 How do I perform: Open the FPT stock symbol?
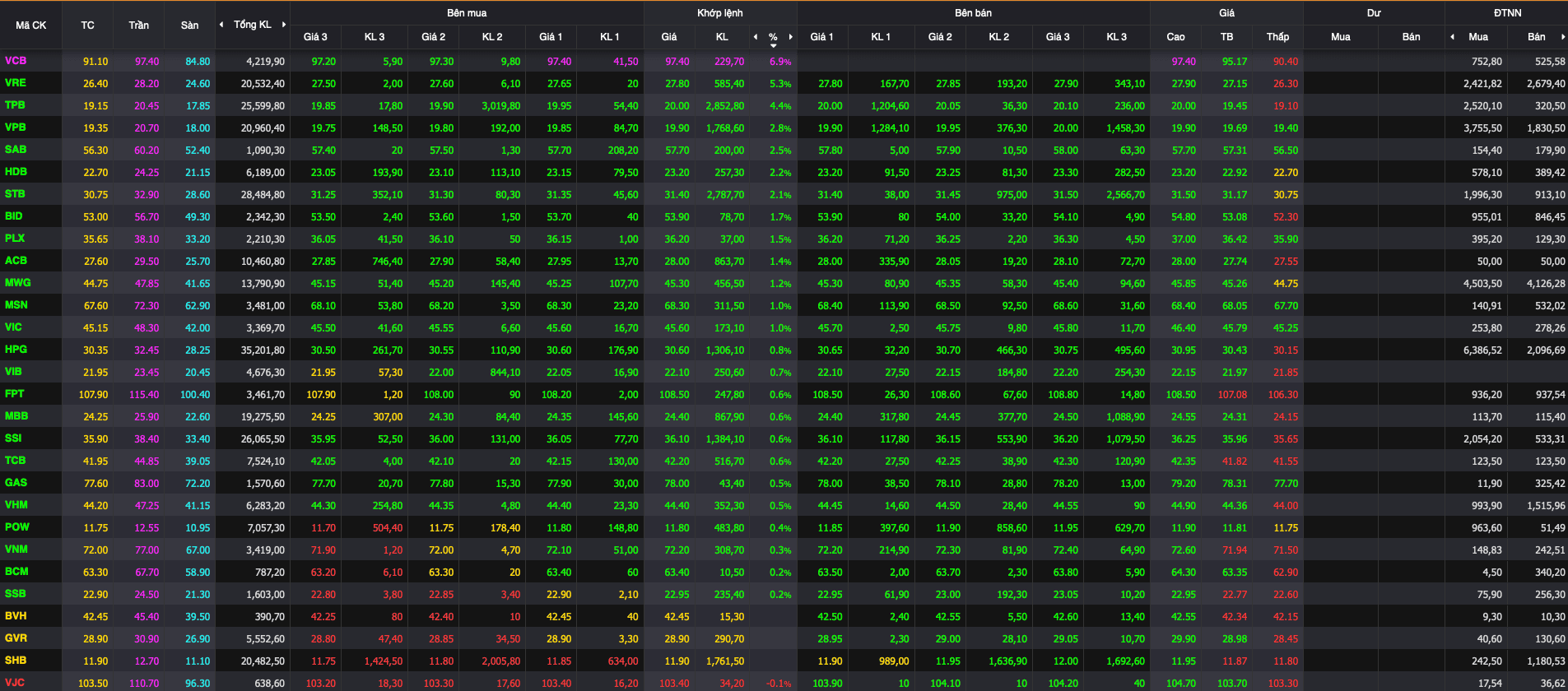pyautogui.click(x=15, y=394)
